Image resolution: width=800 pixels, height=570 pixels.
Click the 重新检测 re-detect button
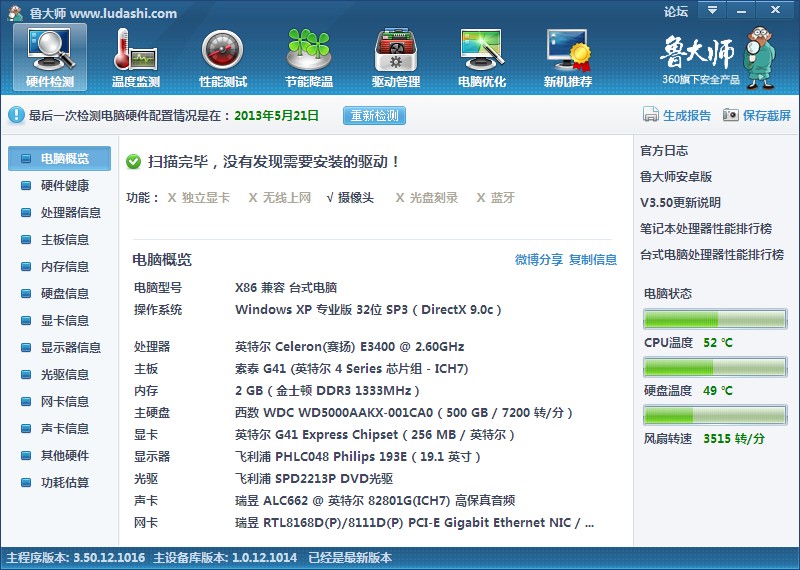pos(374,115)
